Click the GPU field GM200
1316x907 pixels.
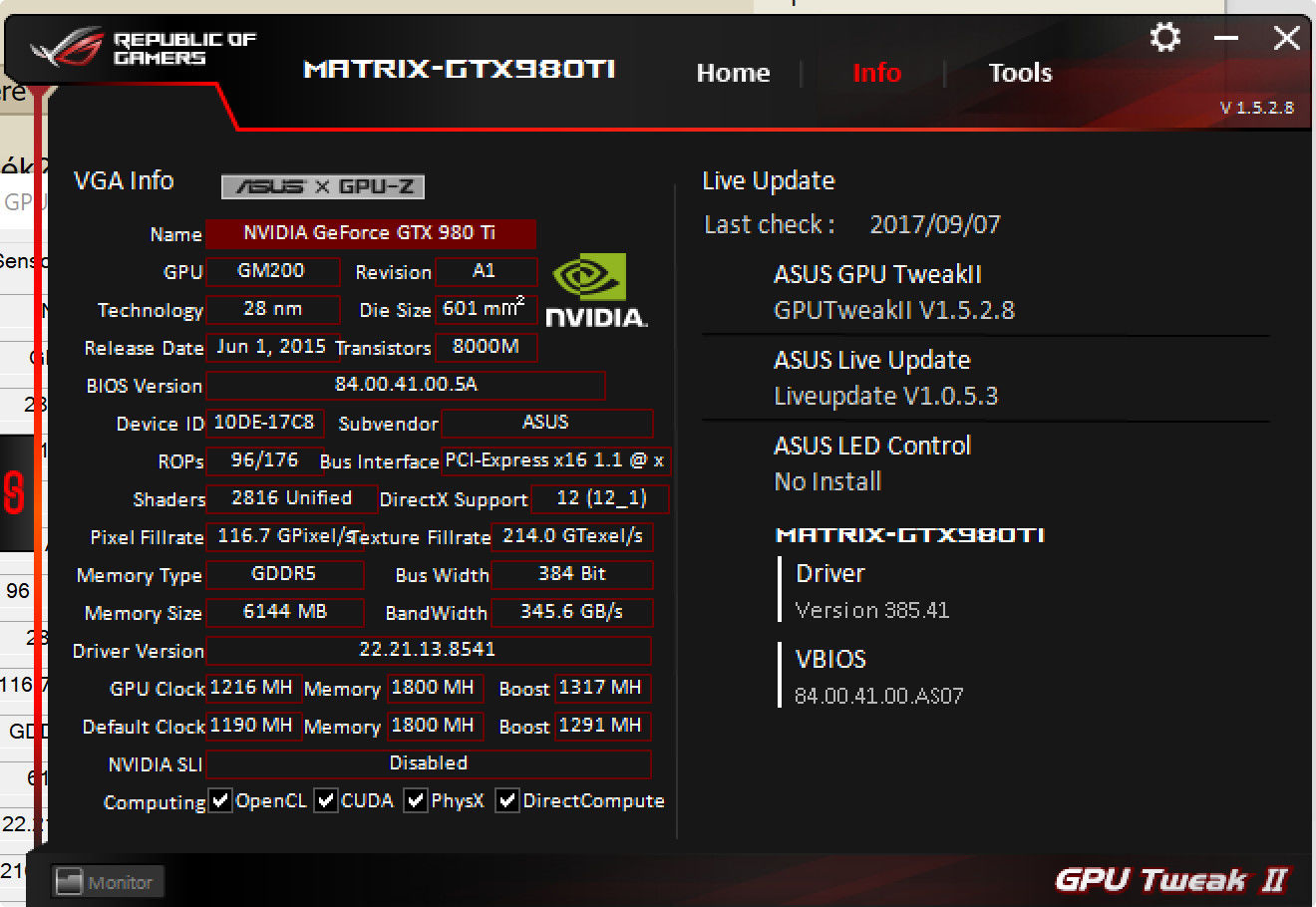point(272,271)
